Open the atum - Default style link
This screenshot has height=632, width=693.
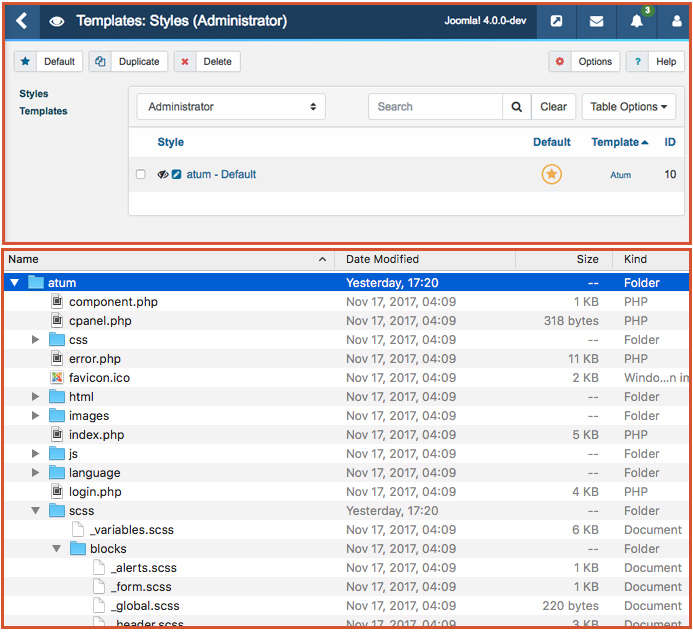[x=221, y=175]
